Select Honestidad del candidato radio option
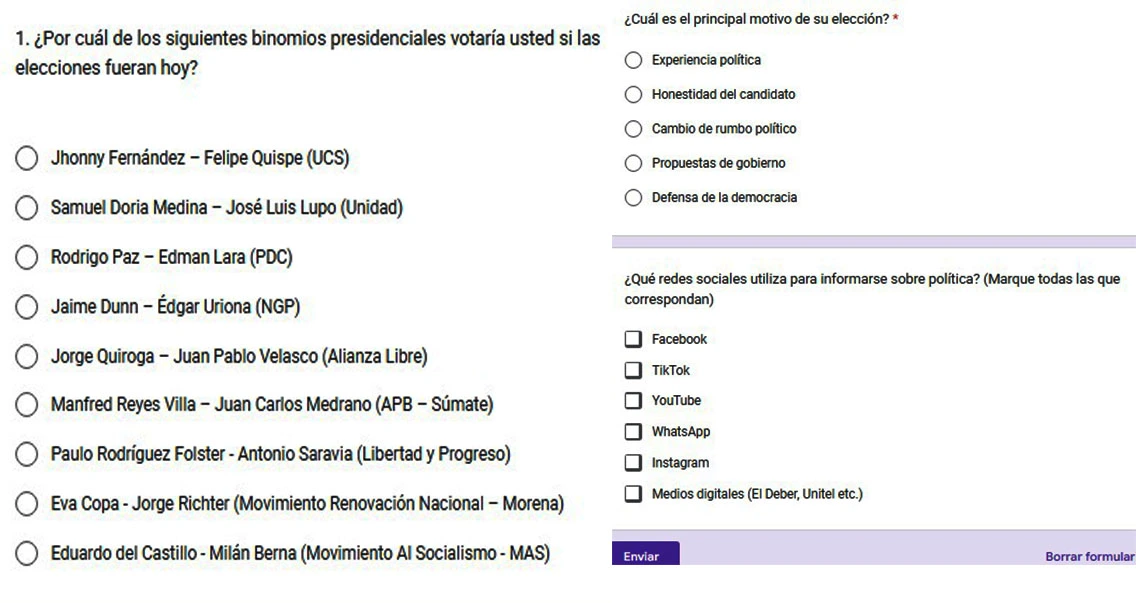 (633, 94)
